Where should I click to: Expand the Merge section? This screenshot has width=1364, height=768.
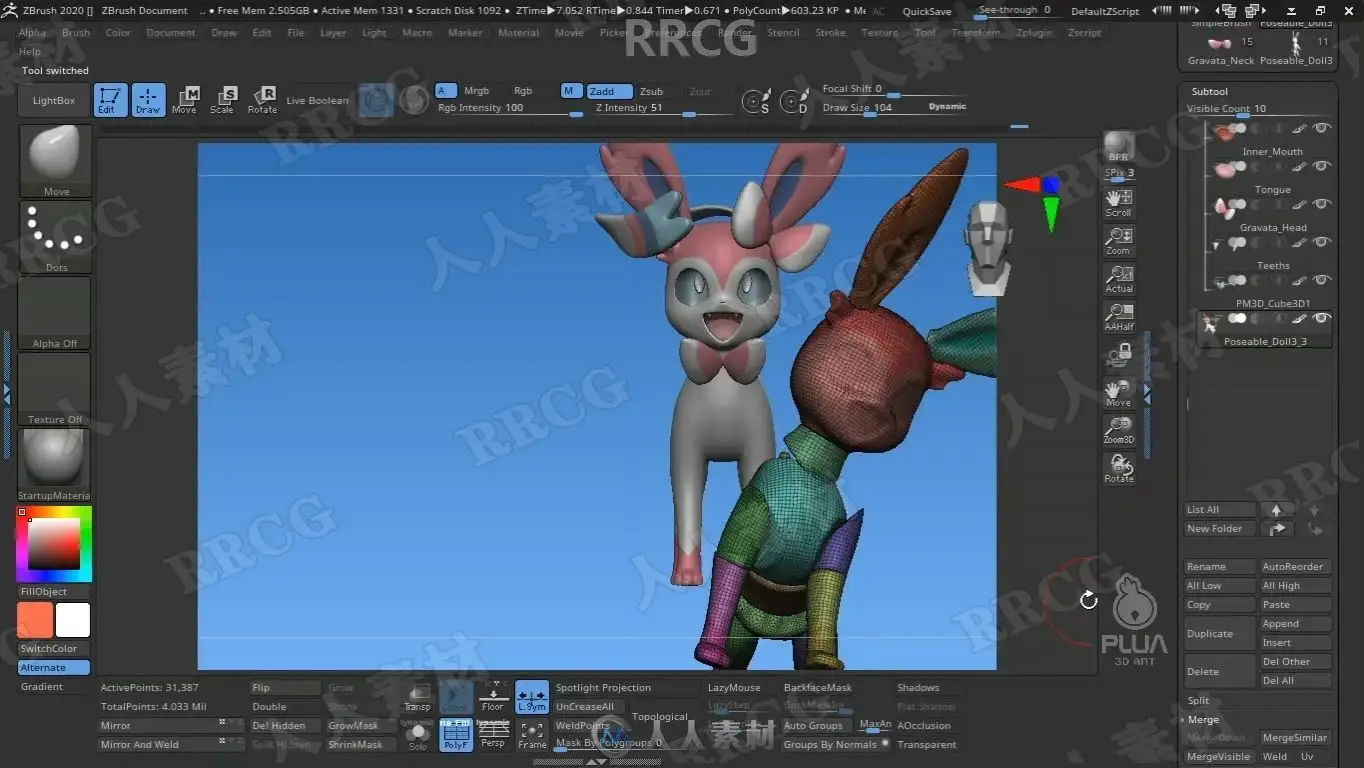pyautogui.click(x=1203, y=720)
